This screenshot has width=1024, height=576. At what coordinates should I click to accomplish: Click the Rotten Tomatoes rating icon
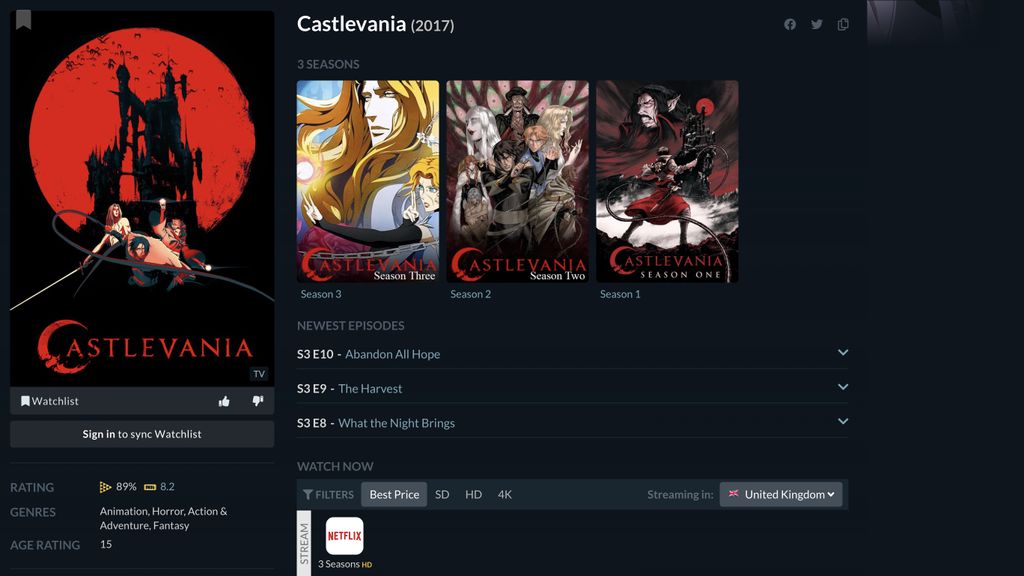[x=104, y=487]
